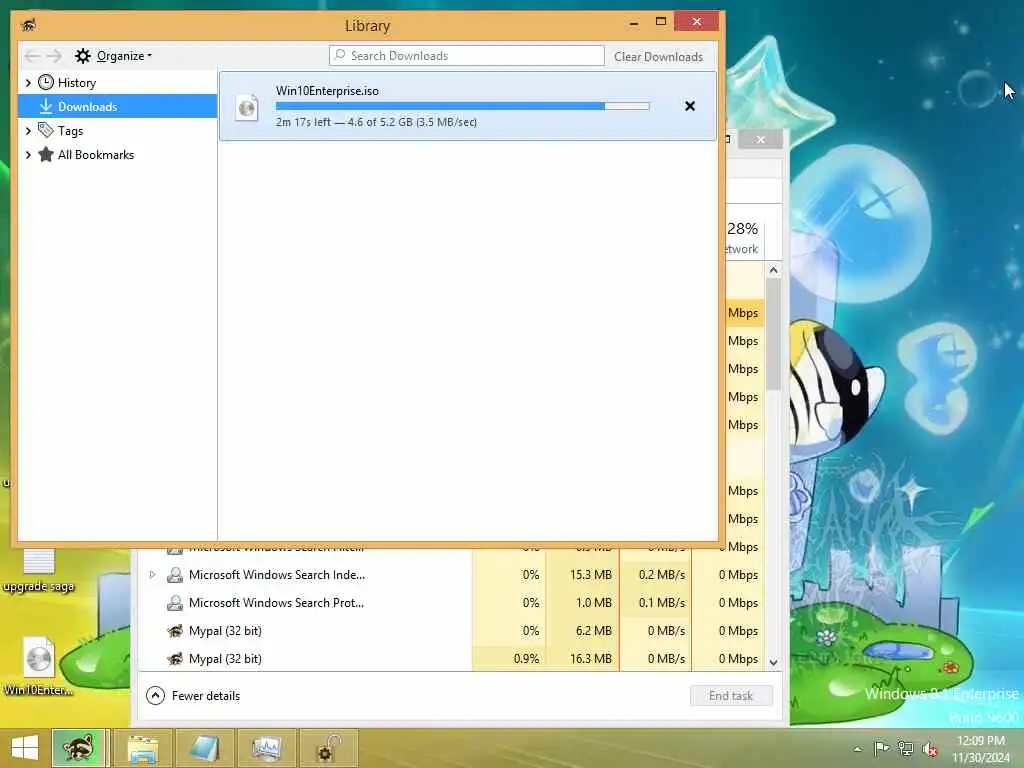Select the Win10Enter... desktop ISO icon

click(39, 666)
